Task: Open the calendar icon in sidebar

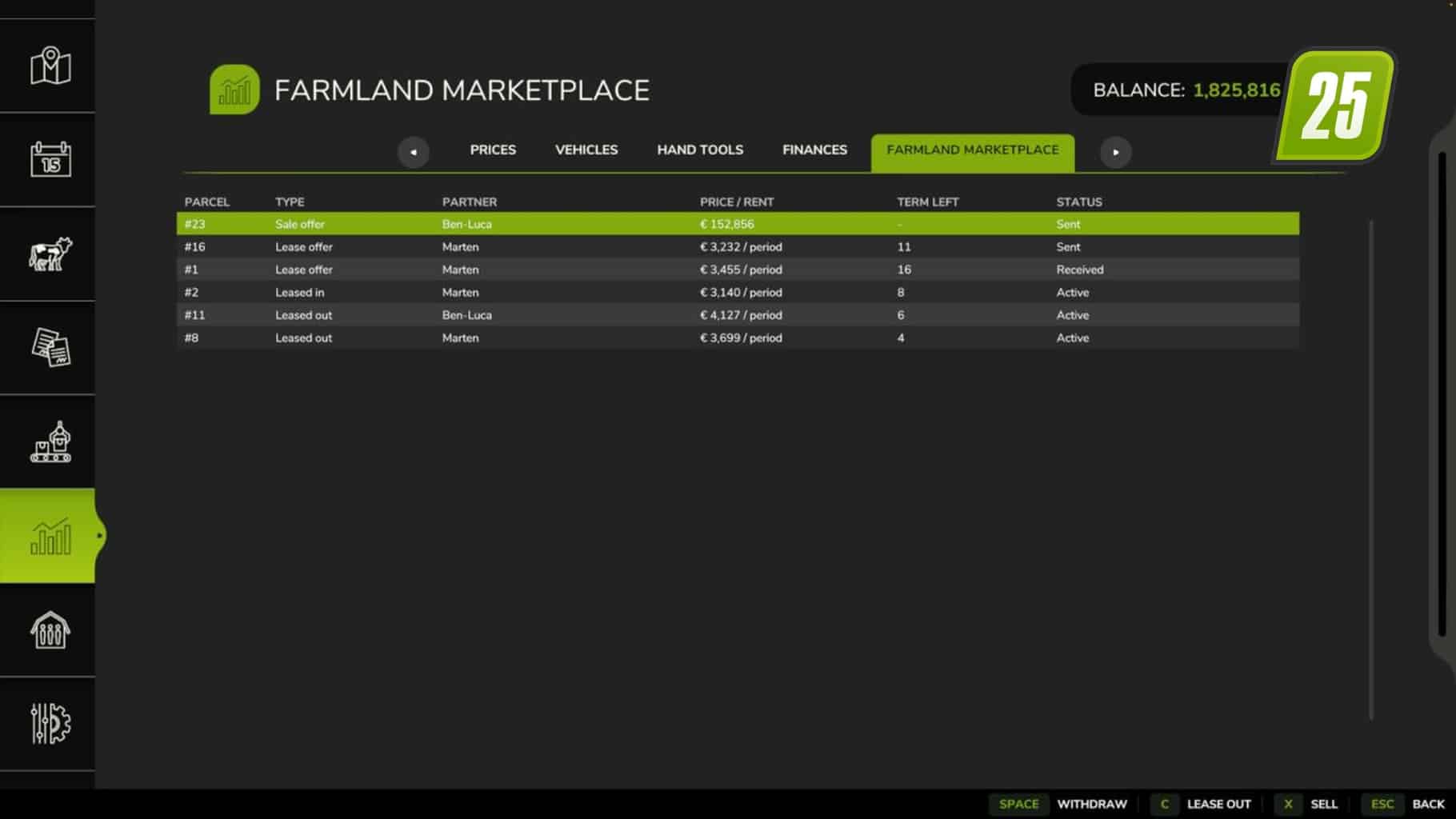Action: [50, 159]
